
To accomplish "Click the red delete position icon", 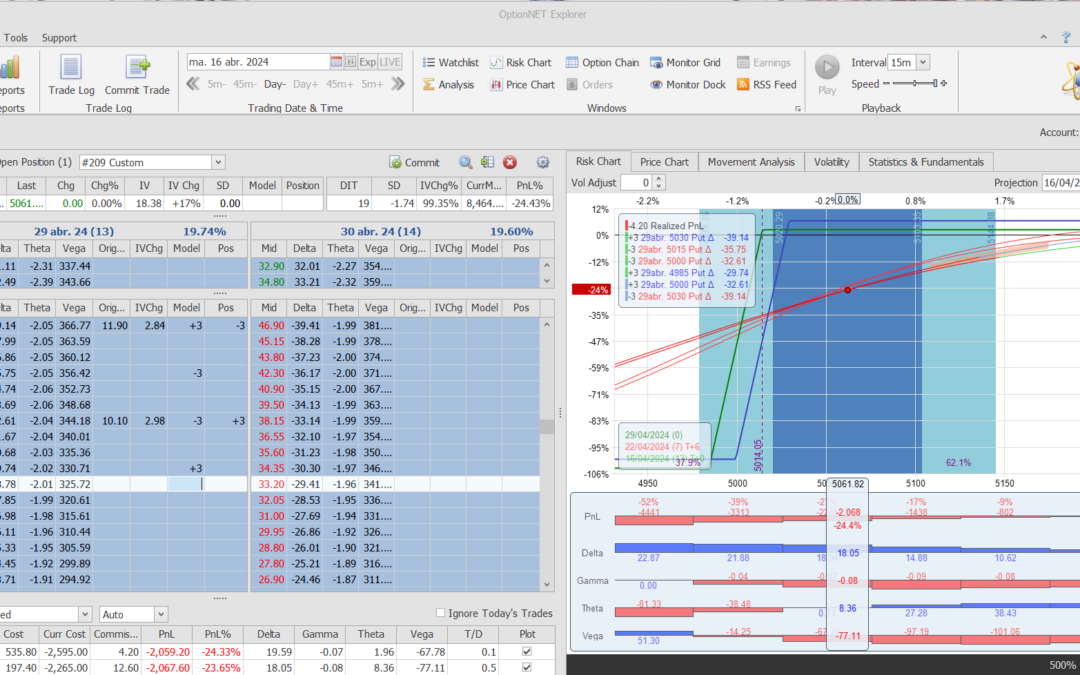I will click(510, 162).
